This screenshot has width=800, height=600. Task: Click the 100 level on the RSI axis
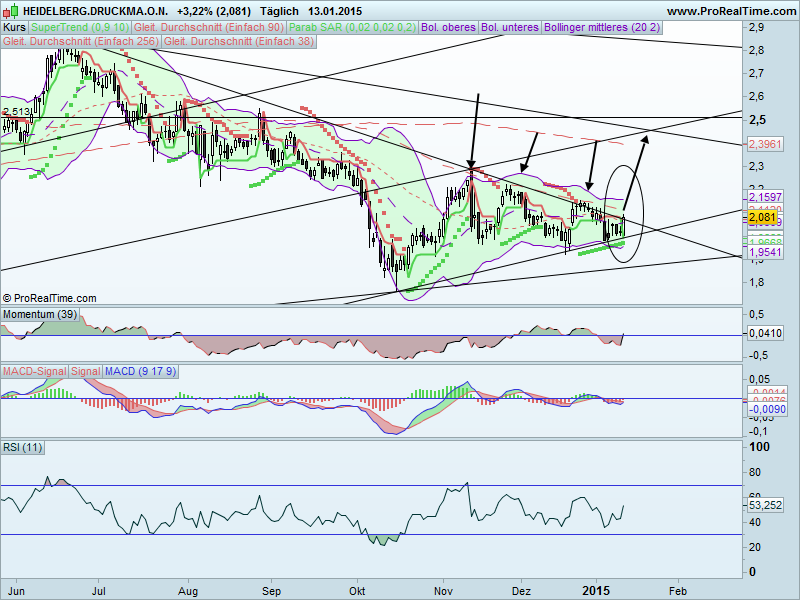pos(759,447)
